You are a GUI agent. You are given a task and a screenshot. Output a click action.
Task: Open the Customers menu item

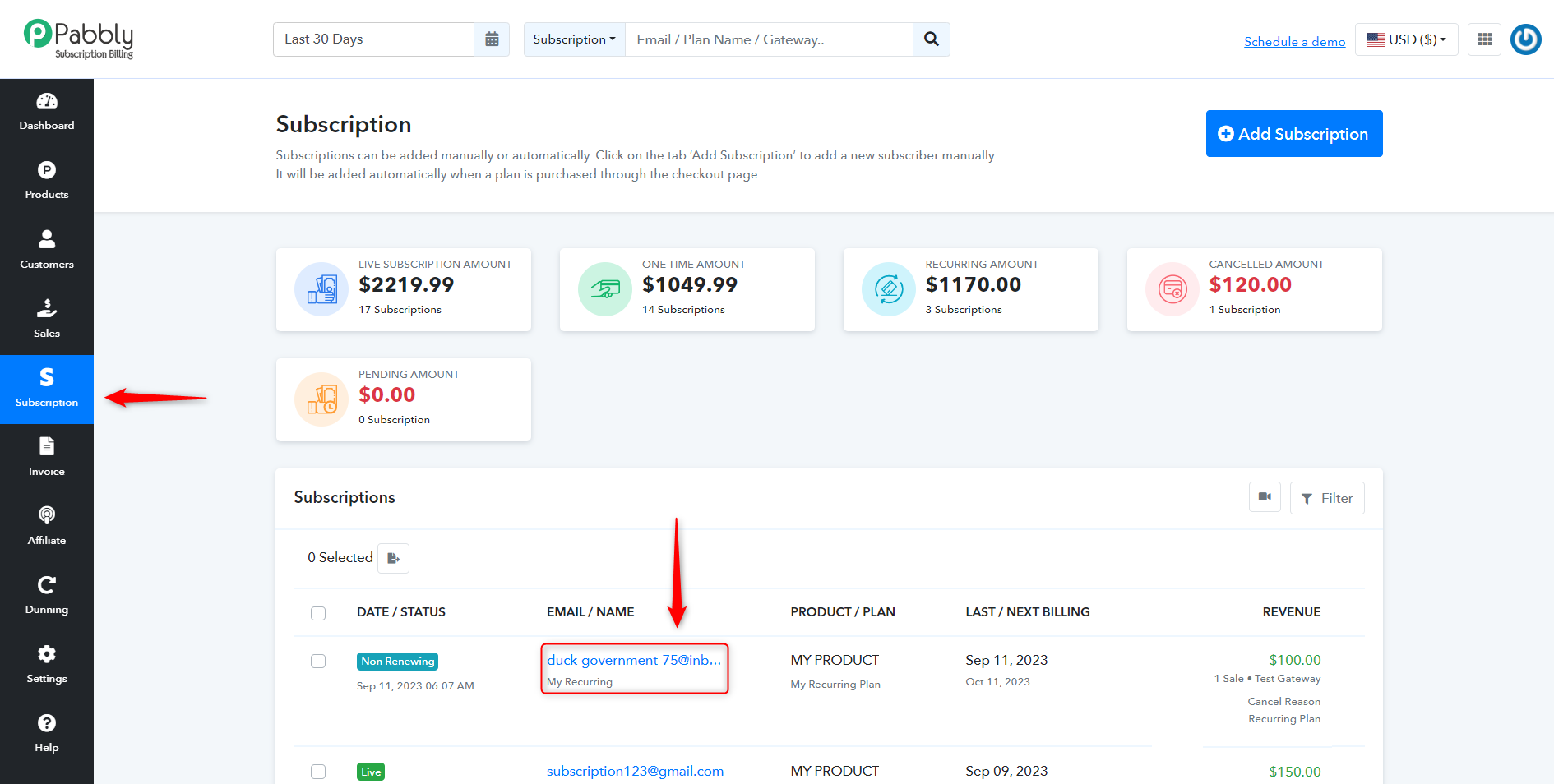click(47, 251)
